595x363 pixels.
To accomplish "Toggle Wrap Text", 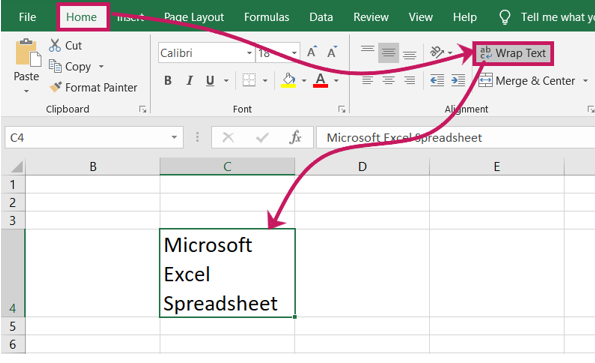I will click(513, 53).
